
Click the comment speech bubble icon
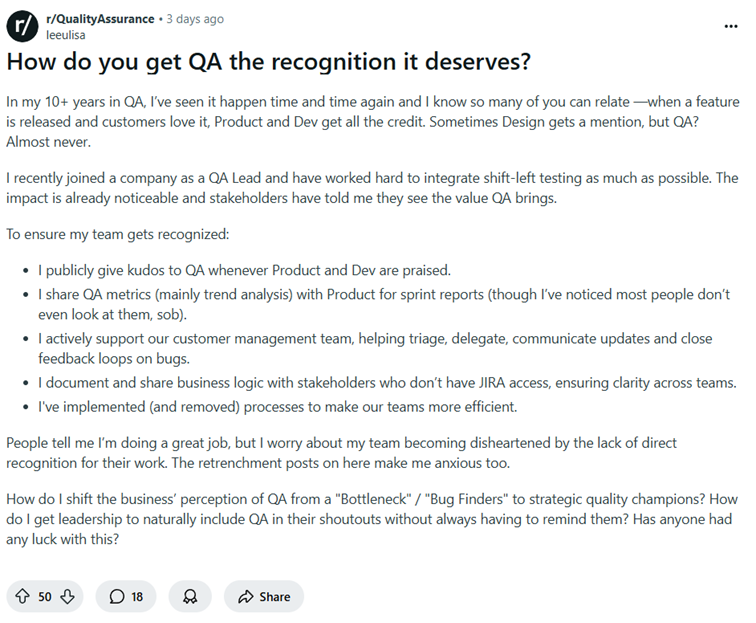click(x=117, y=596)
